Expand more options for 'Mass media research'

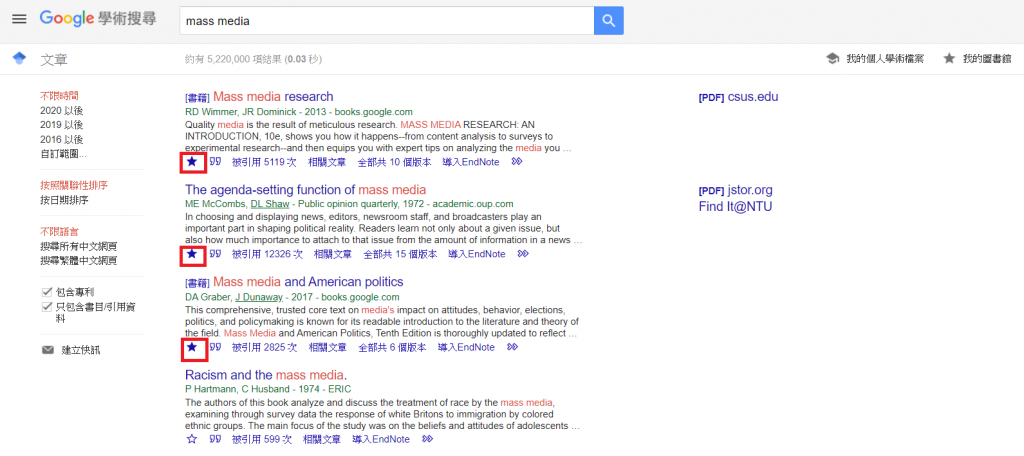click(x=517, y=162)
